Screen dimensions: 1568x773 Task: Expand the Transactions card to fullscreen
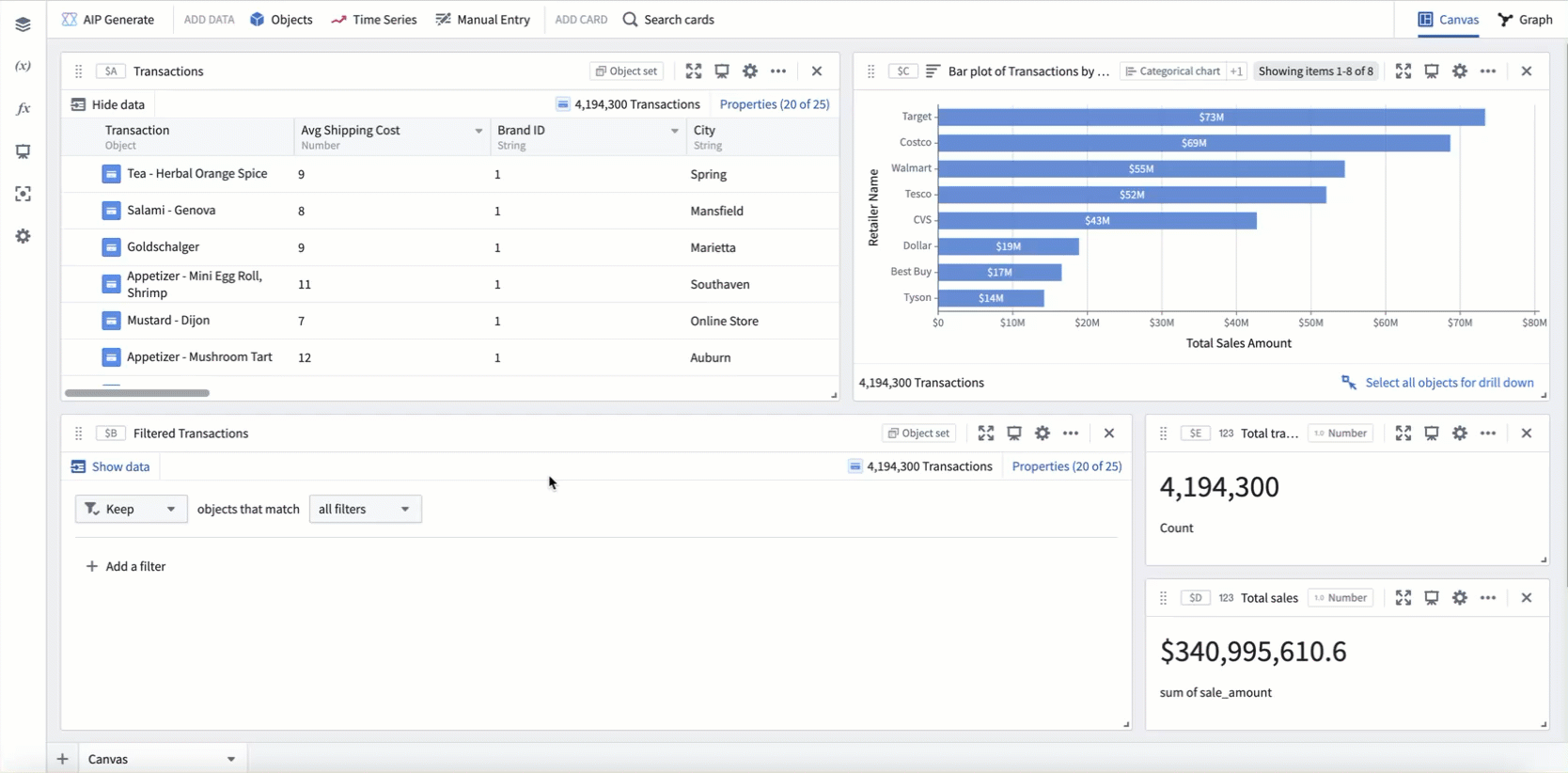coord(694,71)
